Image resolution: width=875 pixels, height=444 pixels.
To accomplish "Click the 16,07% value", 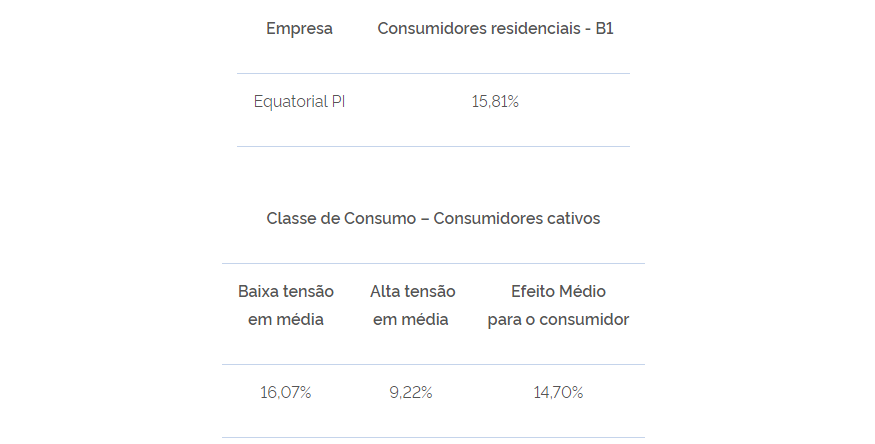I will click(x=286, y=393).
